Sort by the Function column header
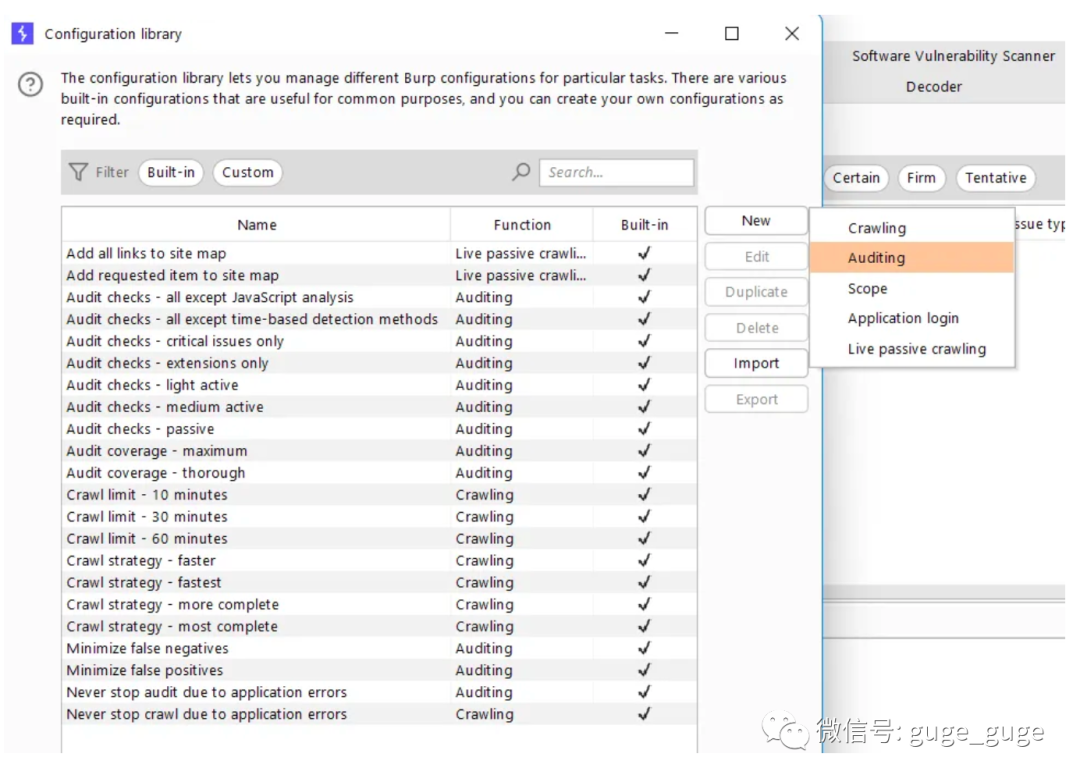This screenshot has height=782, width=1080. [521, 225]
